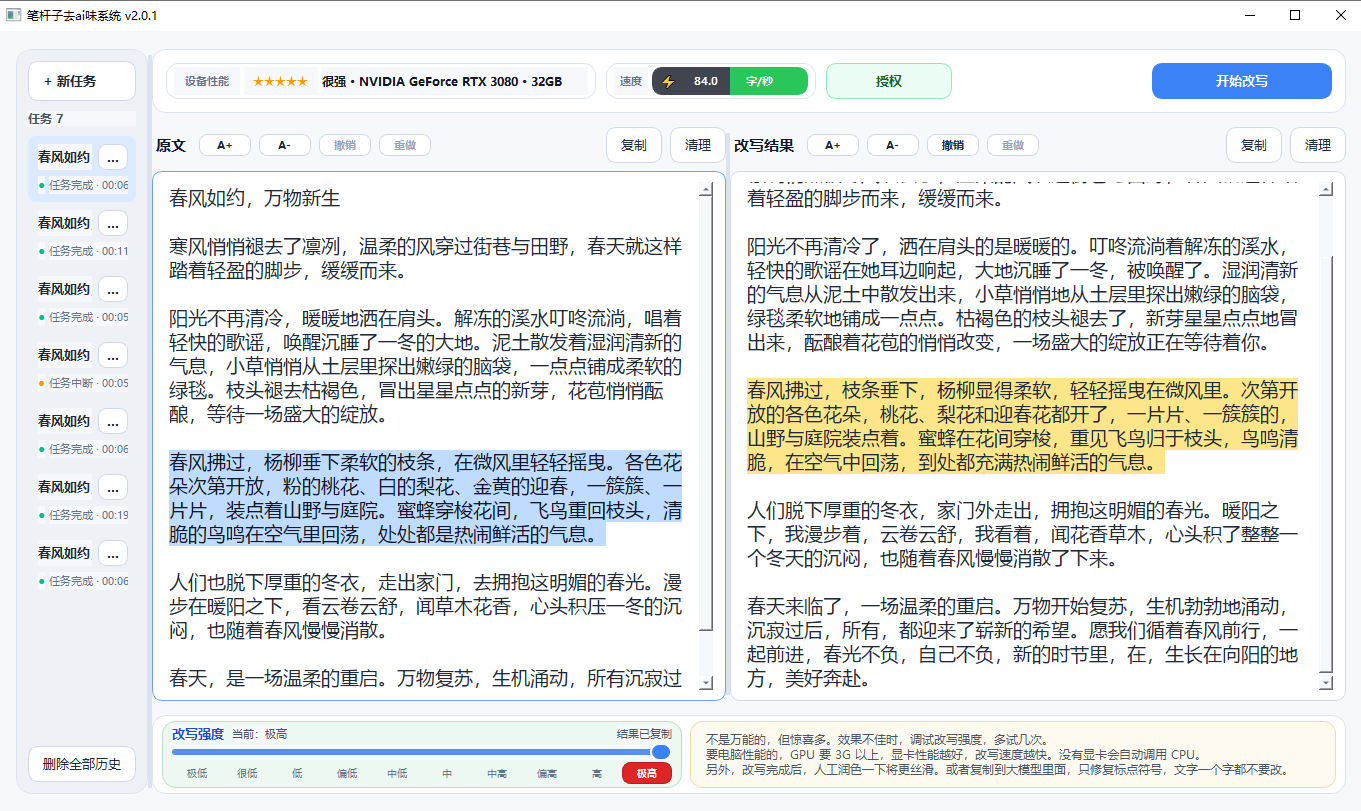Create a new task with 新任务
The width and height of the screenshot is (1361, 811).
[x=82, y=81]
